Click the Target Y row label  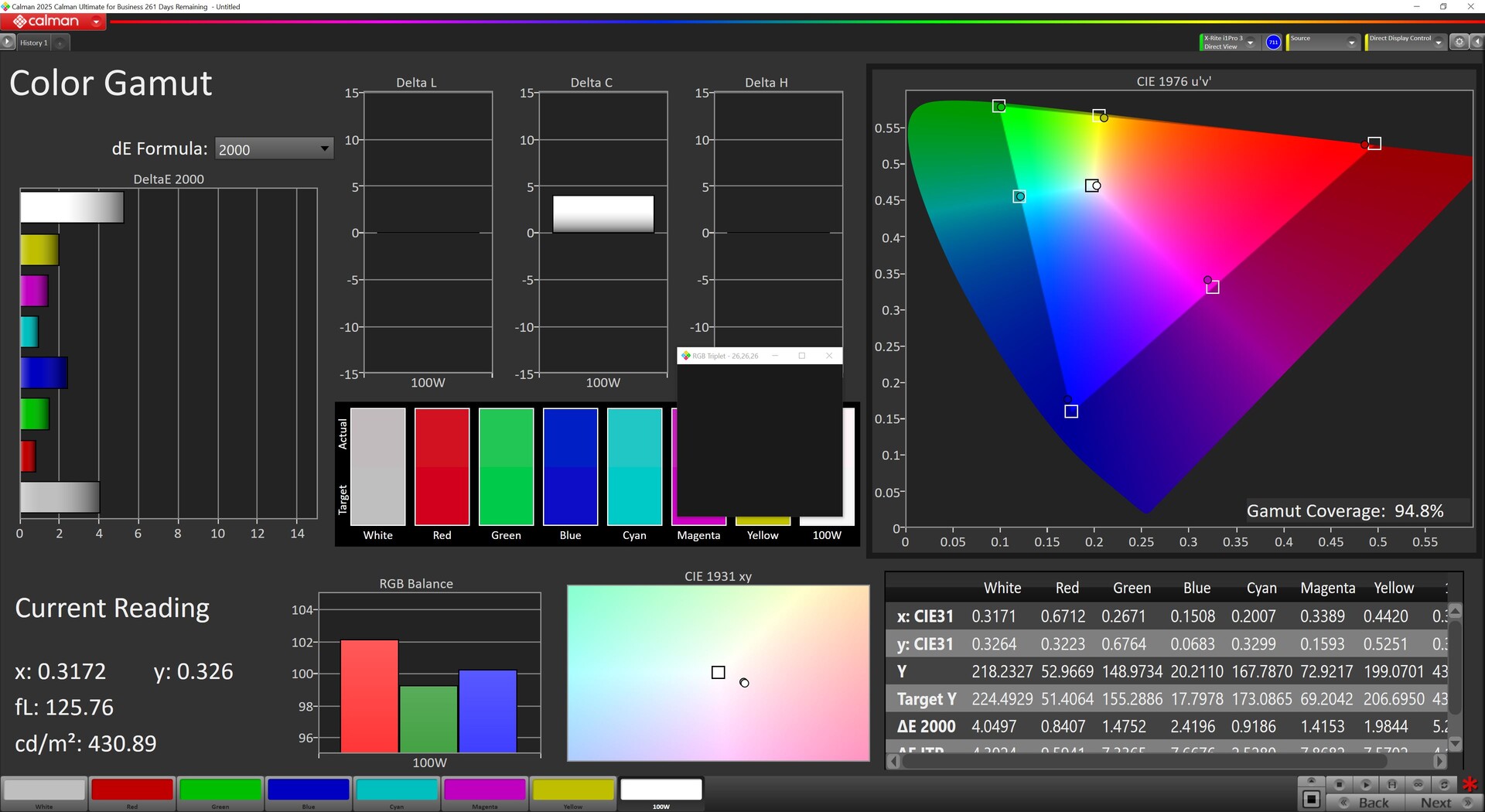pos(927,699)
